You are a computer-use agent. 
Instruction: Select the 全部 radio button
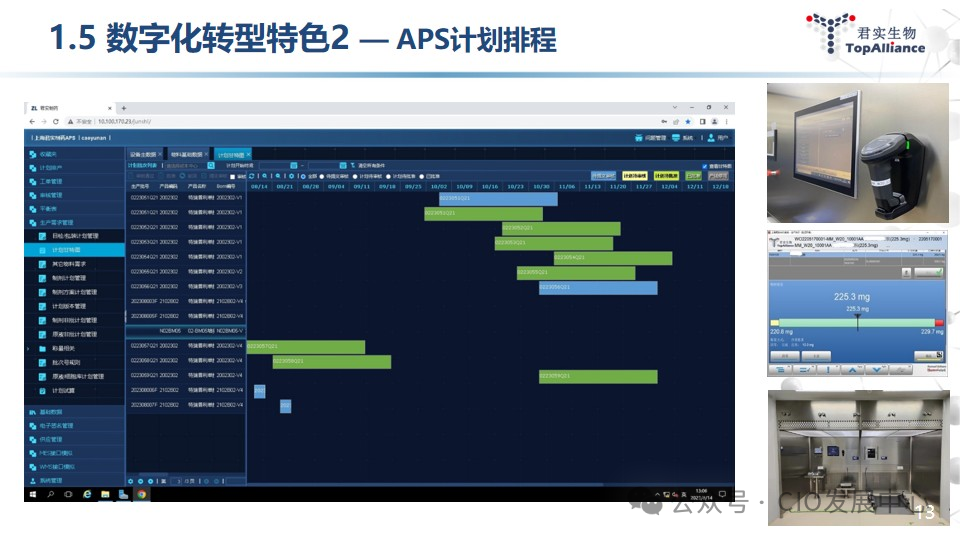point(303,176)
